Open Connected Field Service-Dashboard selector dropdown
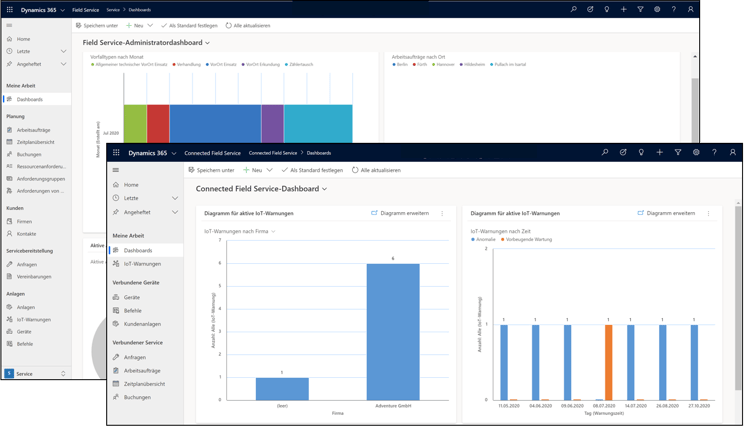This screenshot has width=750, height=429. tap(325, 189)
